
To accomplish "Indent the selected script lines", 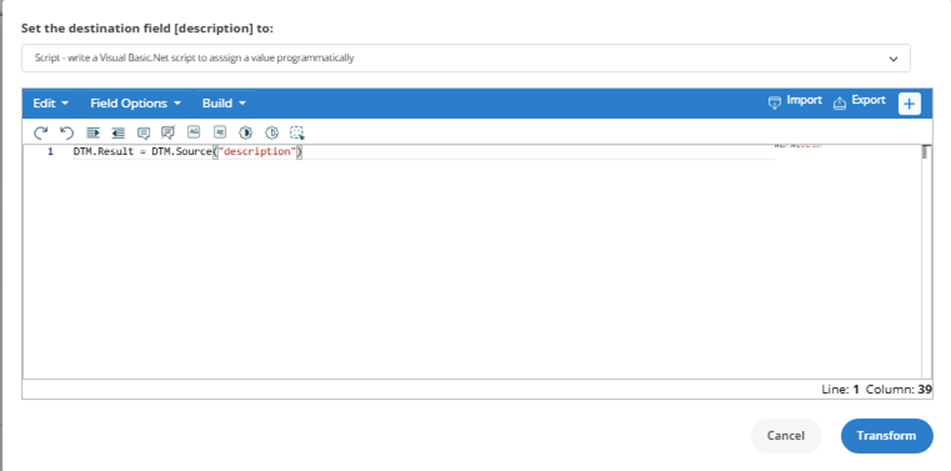I will [x=93, y=133].
